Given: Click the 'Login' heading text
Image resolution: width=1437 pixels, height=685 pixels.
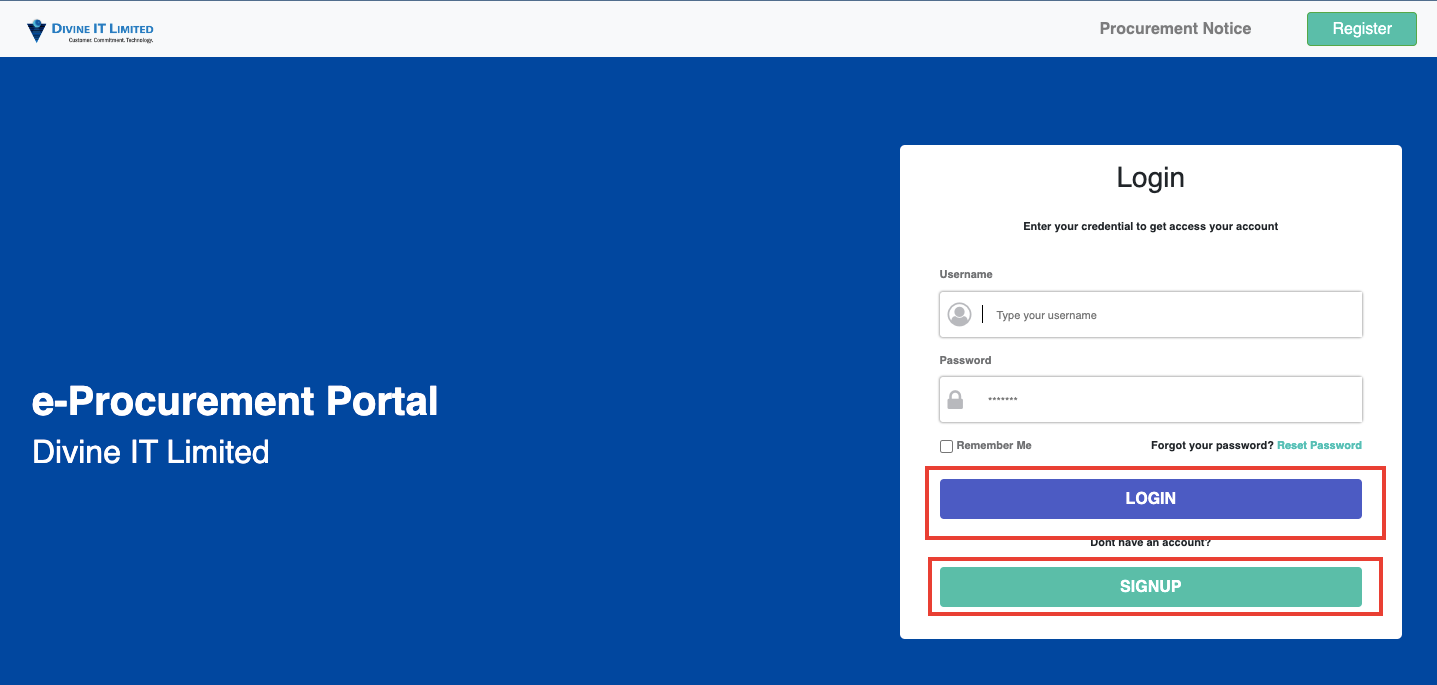Looking at the screenshot, I should pos(1150,178).
